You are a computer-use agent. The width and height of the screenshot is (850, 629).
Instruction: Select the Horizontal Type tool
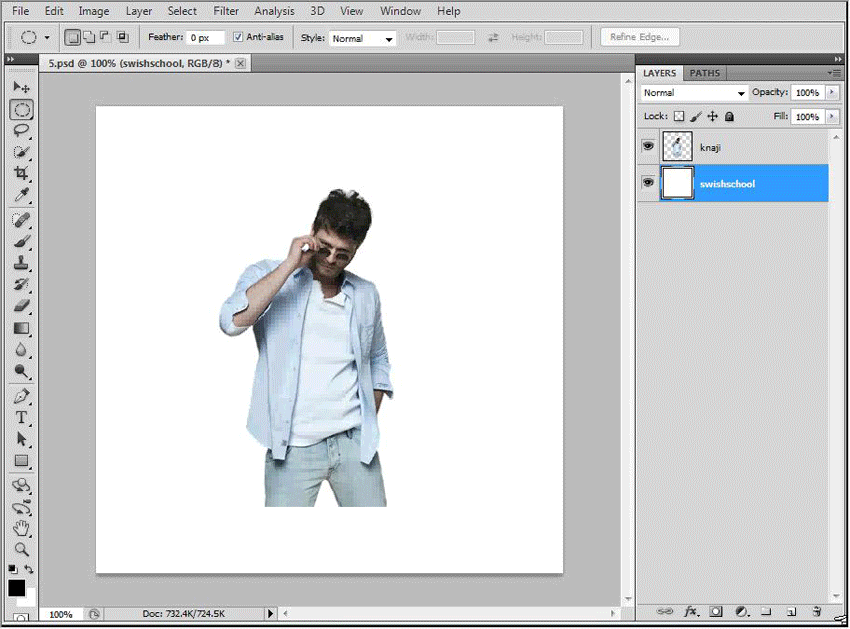pyautogui.click(x=21, y=417)
